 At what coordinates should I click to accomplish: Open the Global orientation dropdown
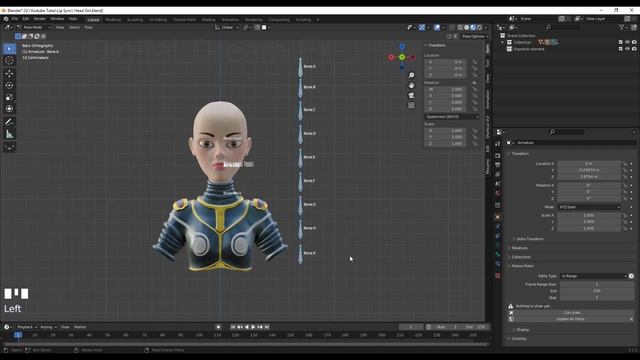coord(227,27)
